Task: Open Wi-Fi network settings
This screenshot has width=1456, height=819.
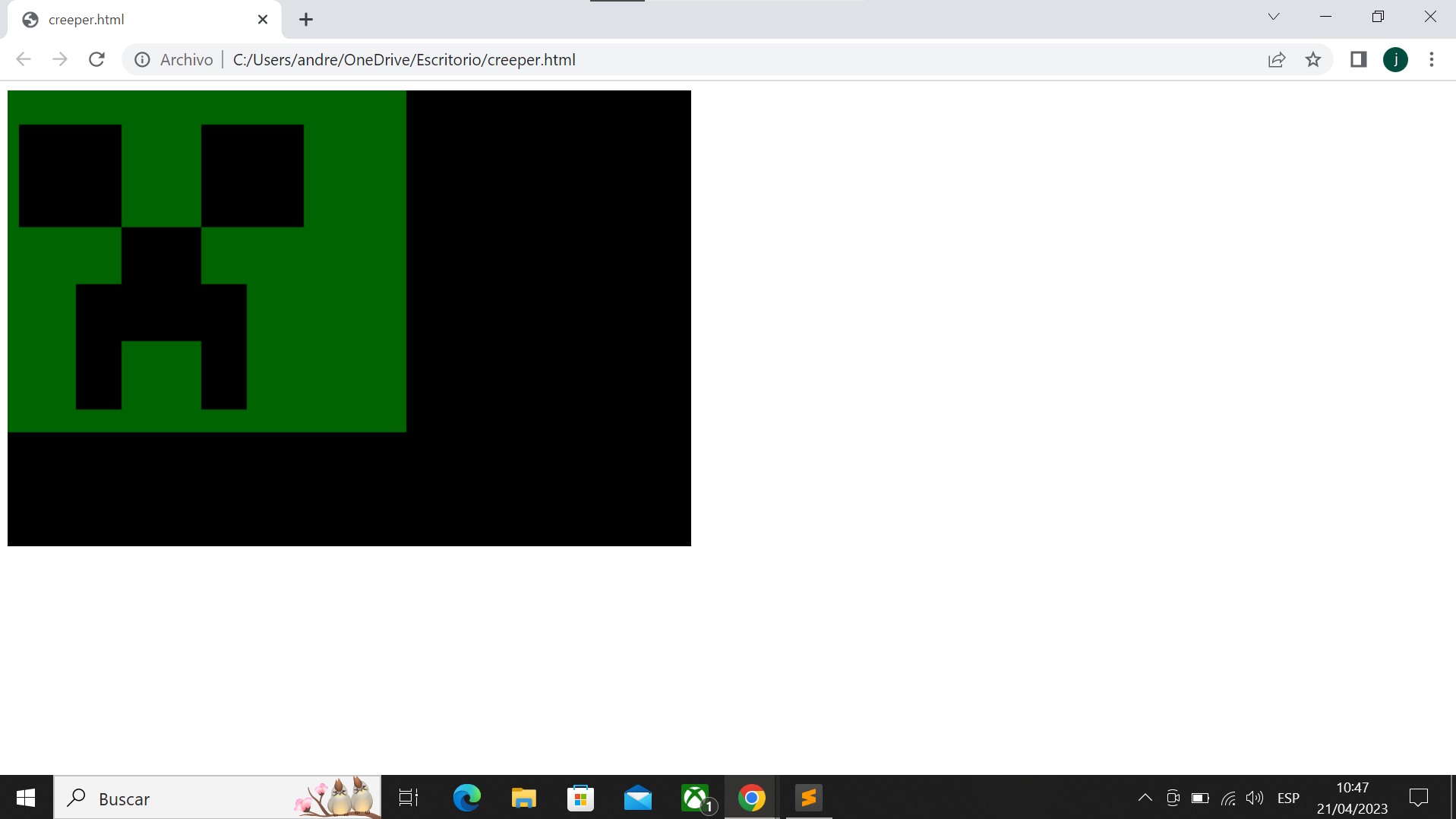Action: 1228,798
